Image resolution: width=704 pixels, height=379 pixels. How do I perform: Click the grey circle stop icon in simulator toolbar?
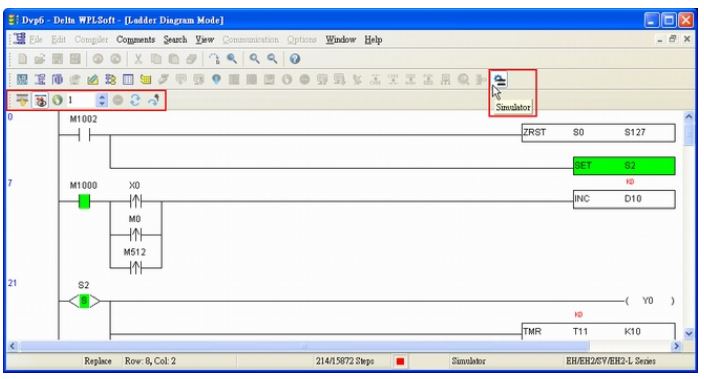(x=118, y=100)
